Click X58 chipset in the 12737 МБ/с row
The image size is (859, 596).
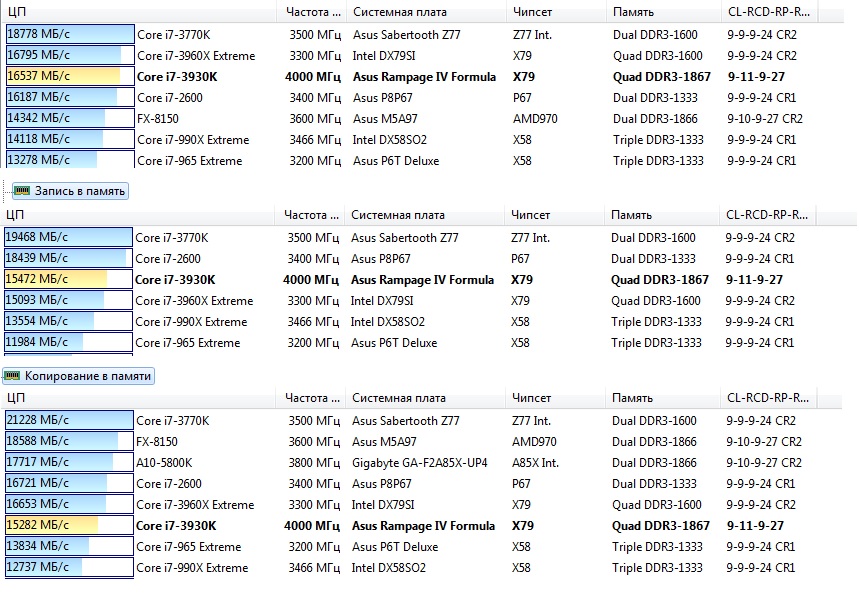pos(521,568)
